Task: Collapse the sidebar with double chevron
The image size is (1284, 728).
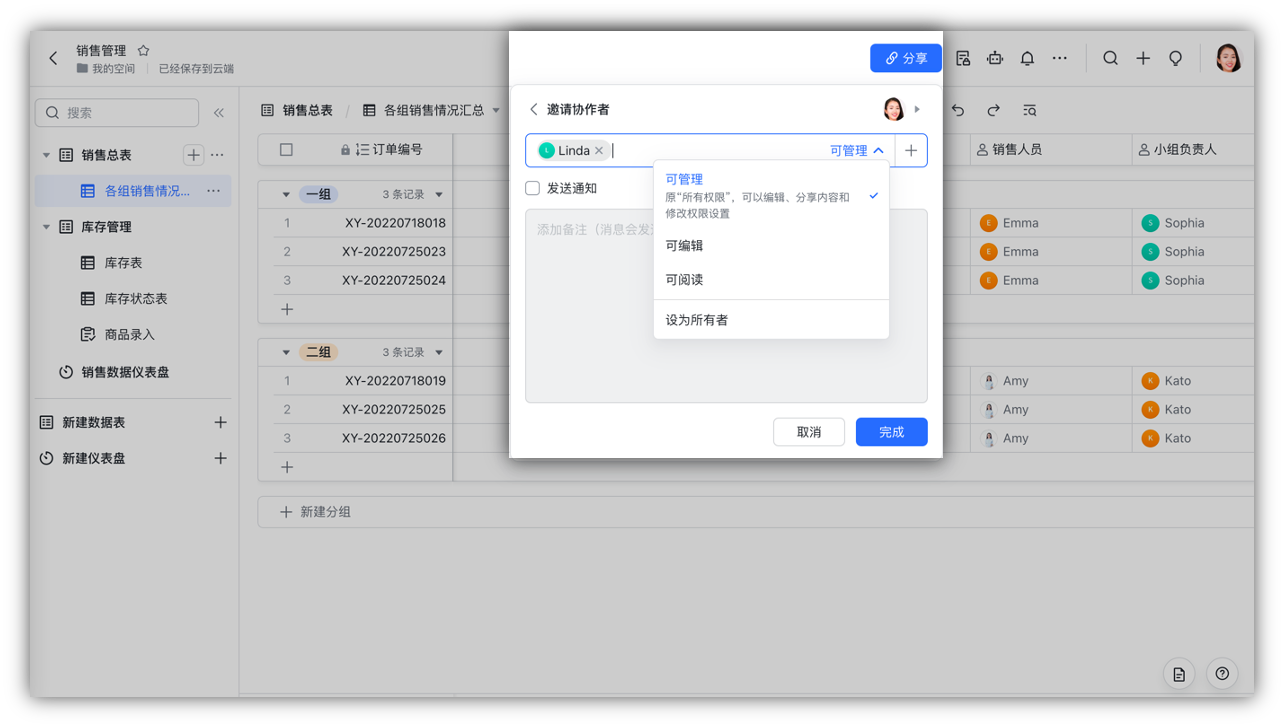Action: (219, 113)
